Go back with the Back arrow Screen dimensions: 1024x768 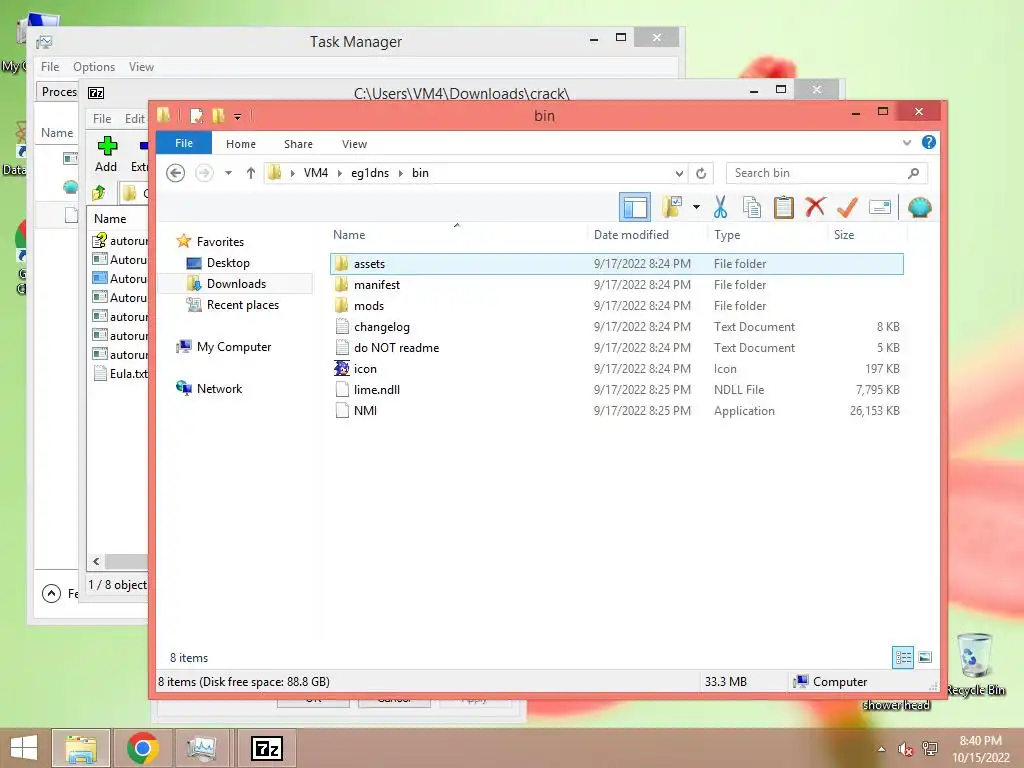pyautogui.click(x=175, y=173)
